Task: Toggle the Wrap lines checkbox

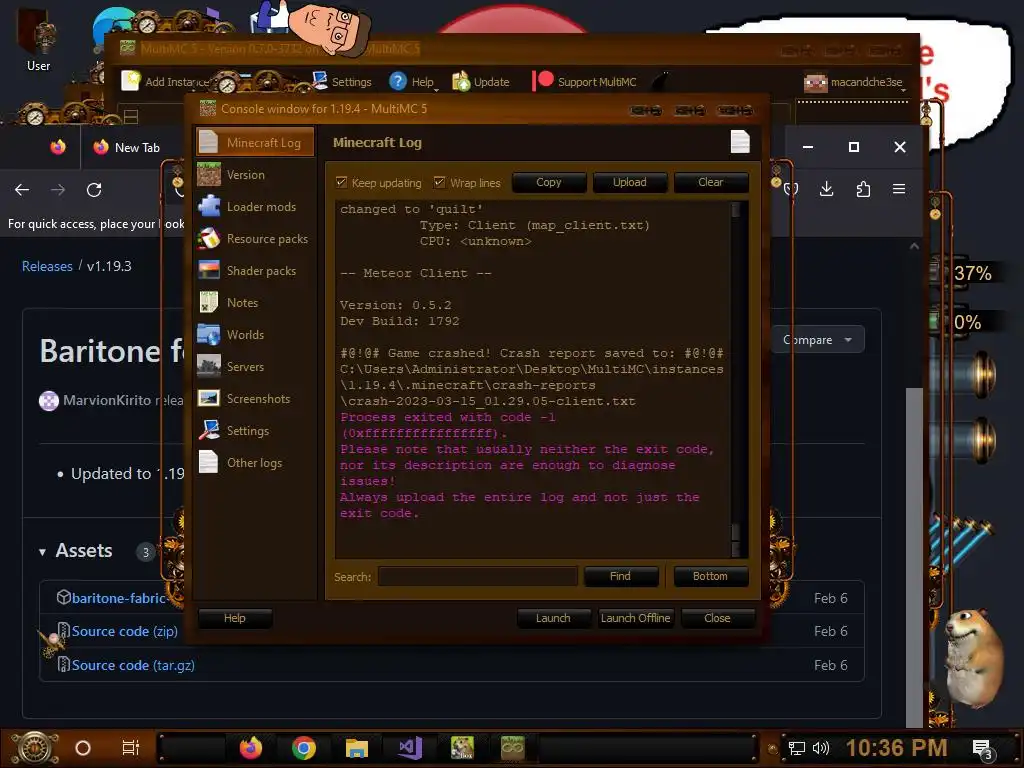Action: pos(440,182)
